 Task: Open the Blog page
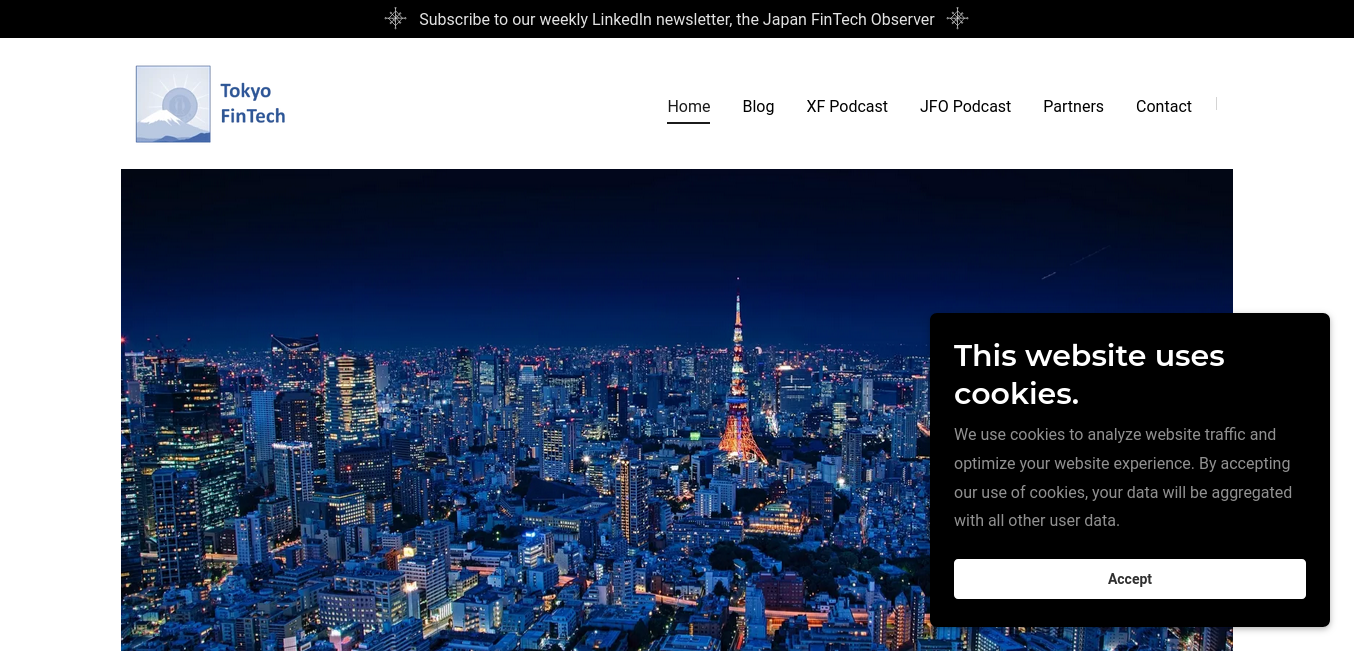coord(758,107)
